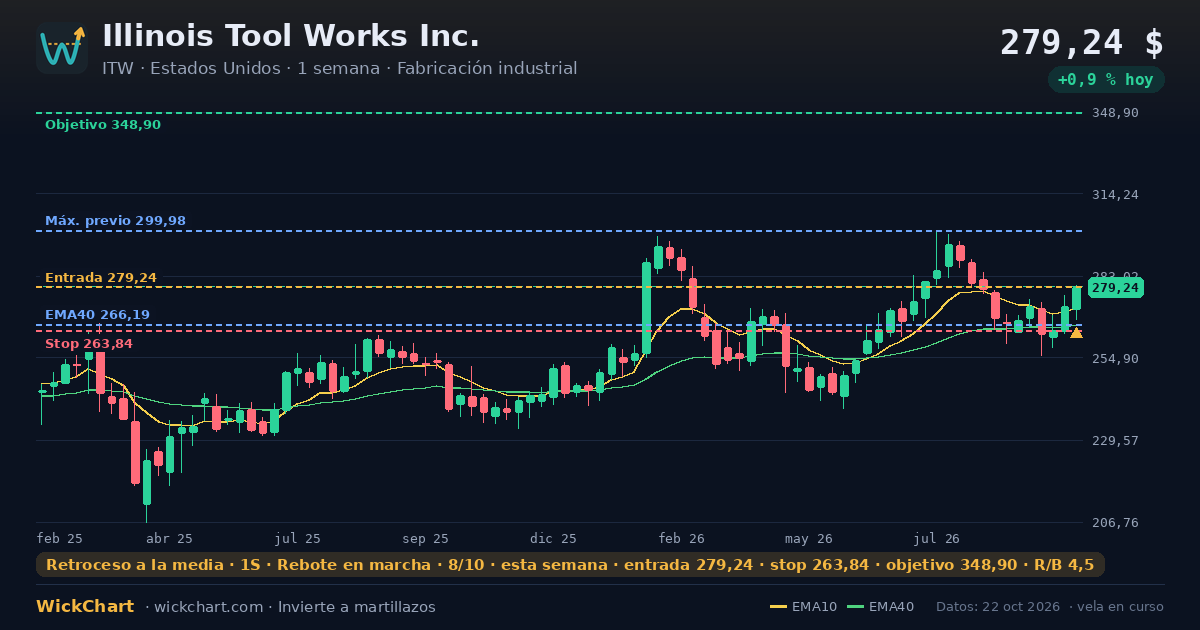Click the EMA10 yellow legend swatch
Screen dimensions: 1200x630
pyautogui.click(x=778, y=607)
